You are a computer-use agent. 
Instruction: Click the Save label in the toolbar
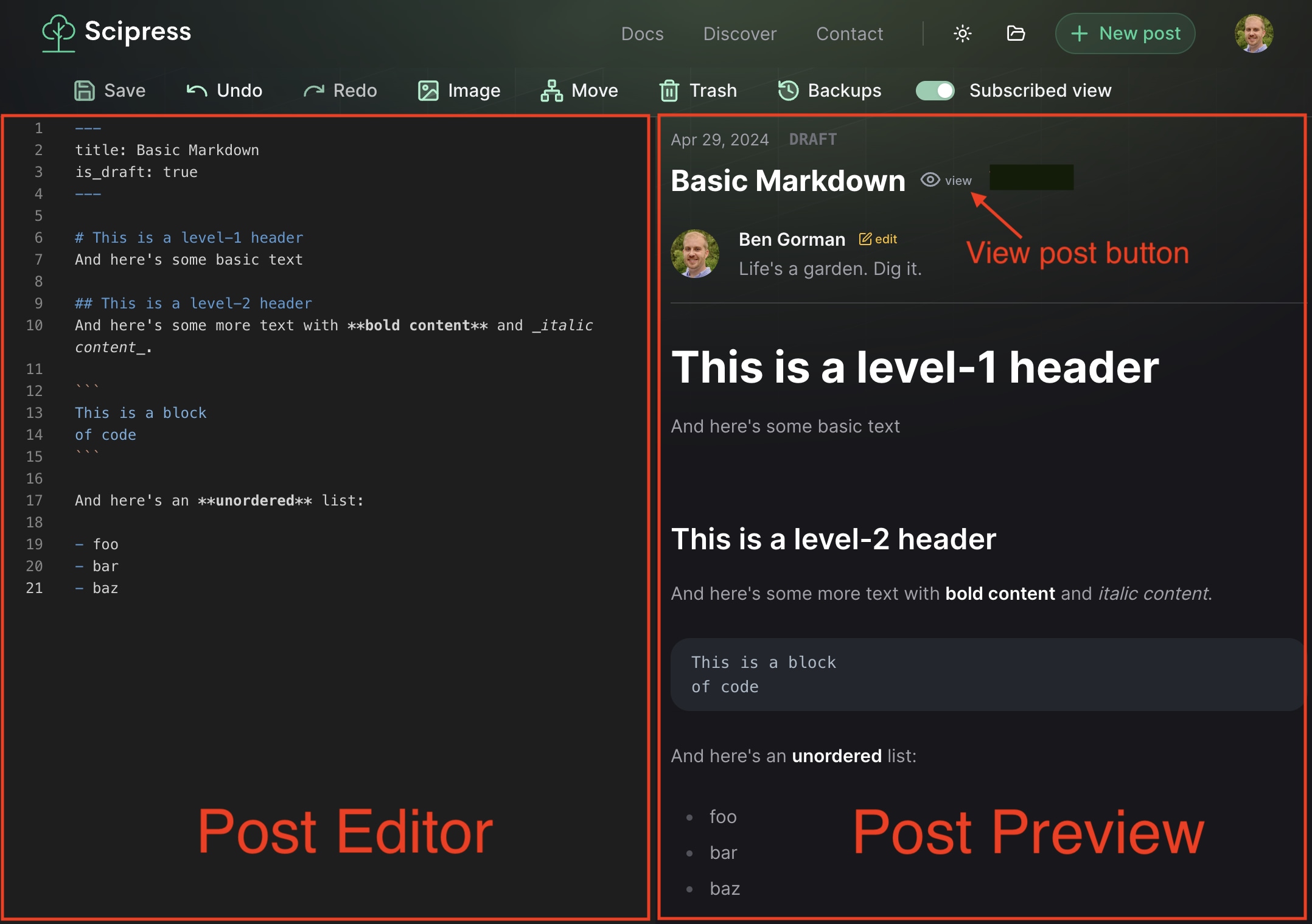[125, 91]
